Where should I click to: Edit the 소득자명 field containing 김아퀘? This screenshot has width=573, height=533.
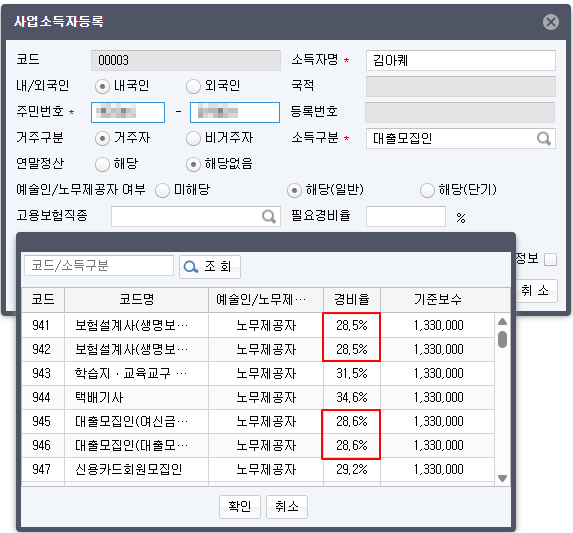click(461, 60)
